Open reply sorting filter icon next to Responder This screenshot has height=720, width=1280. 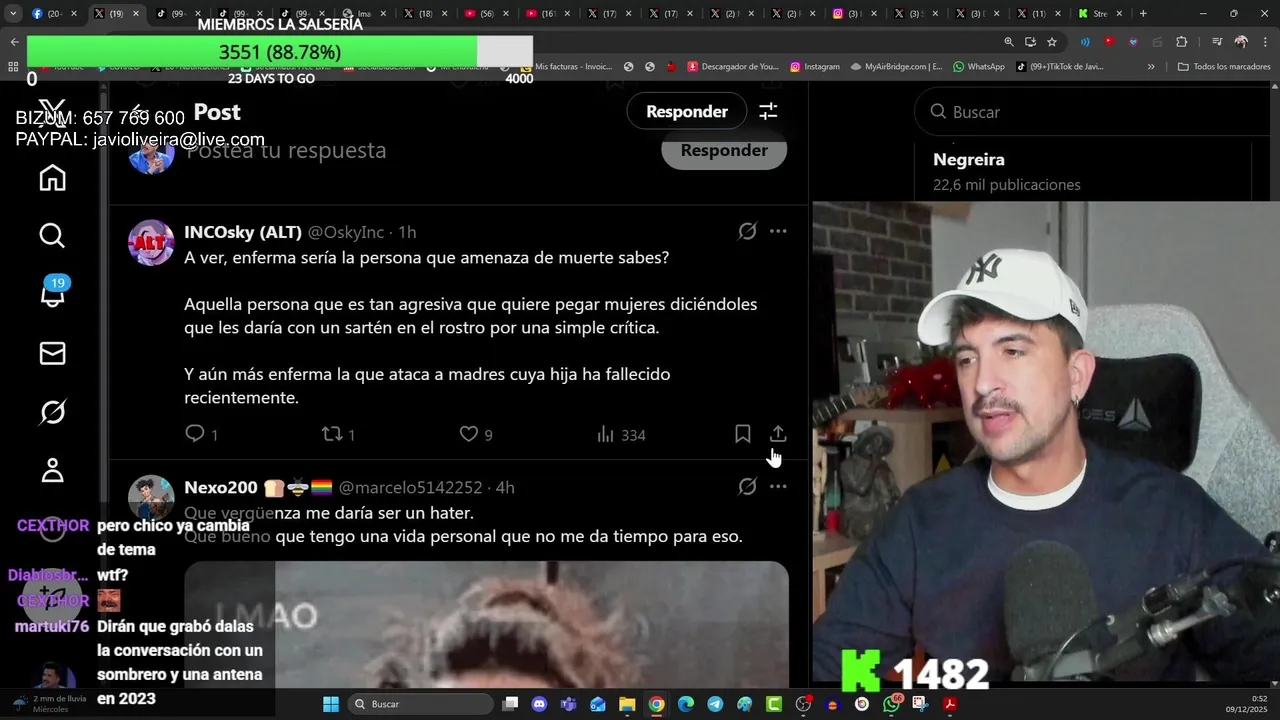pos(768,112)
